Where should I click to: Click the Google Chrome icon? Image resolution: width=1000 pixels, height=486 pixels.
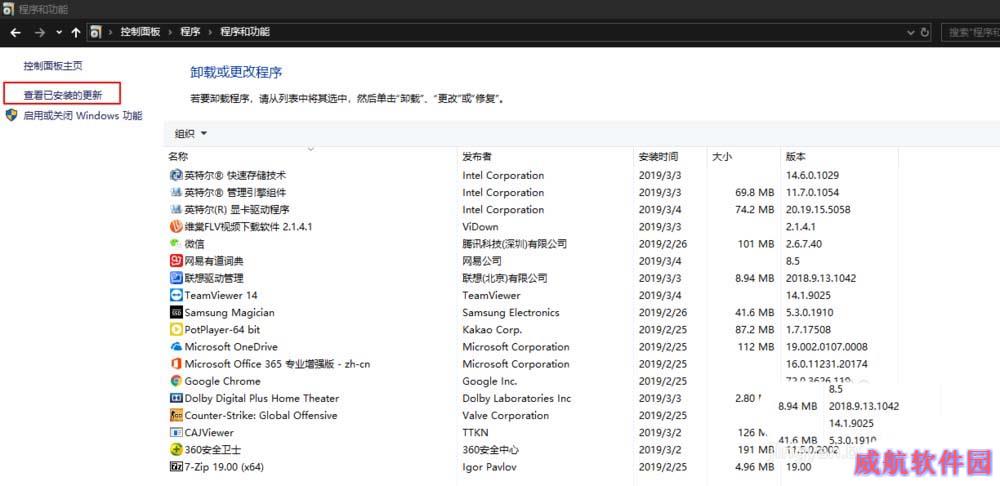(x=176, y=381)
